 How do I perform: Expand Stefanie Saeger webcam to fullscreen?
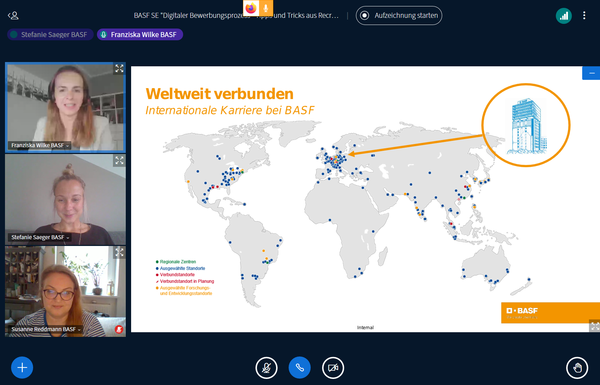pos(119,160)
